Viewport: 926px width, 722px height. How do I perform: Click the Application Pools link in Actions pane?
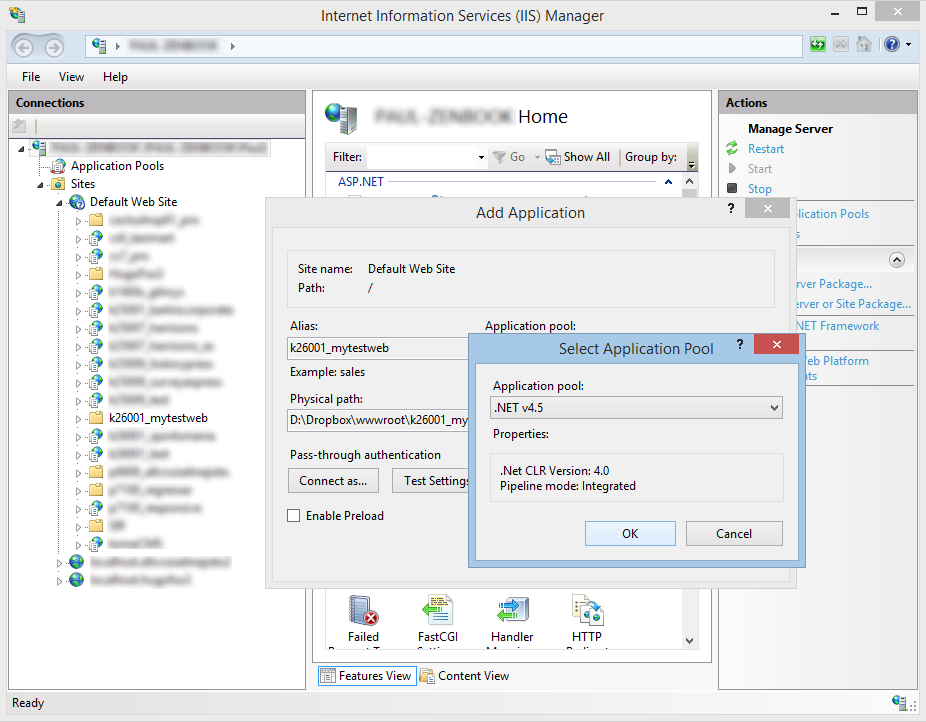pyautogui.click(x=833, y=214)
